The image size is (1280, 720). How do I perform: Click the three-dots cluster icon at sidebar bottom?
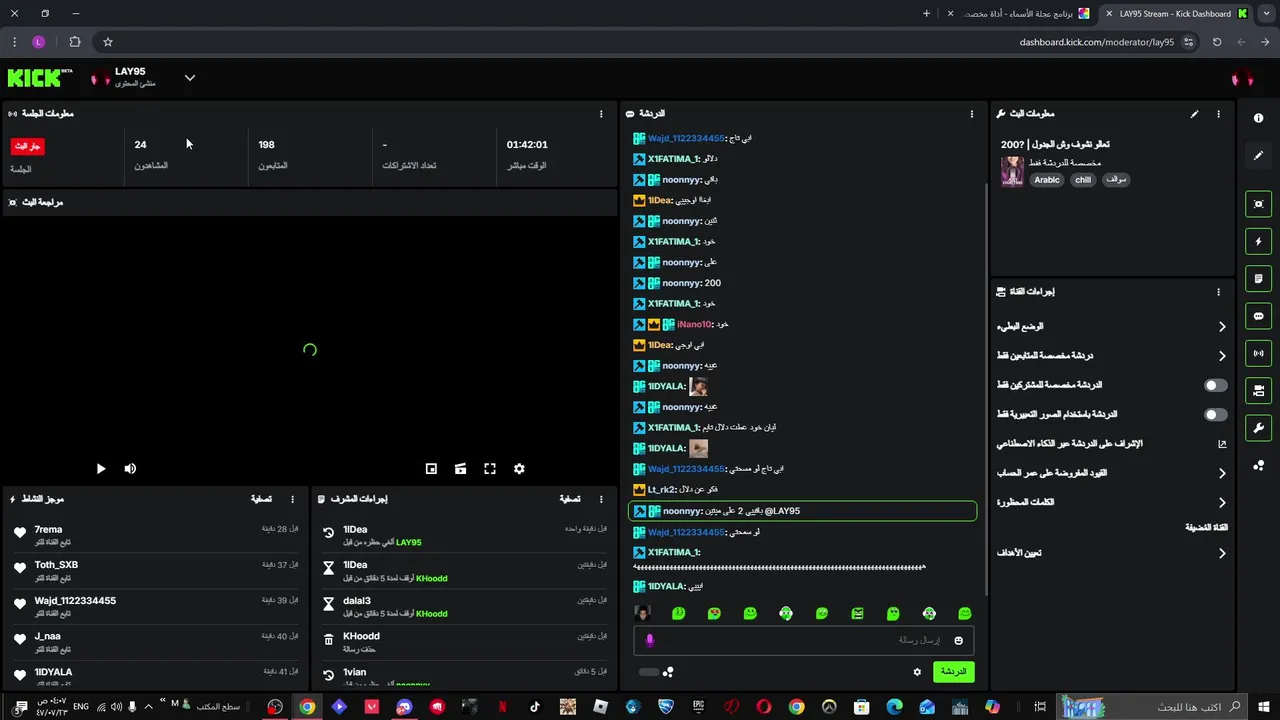1258,466
